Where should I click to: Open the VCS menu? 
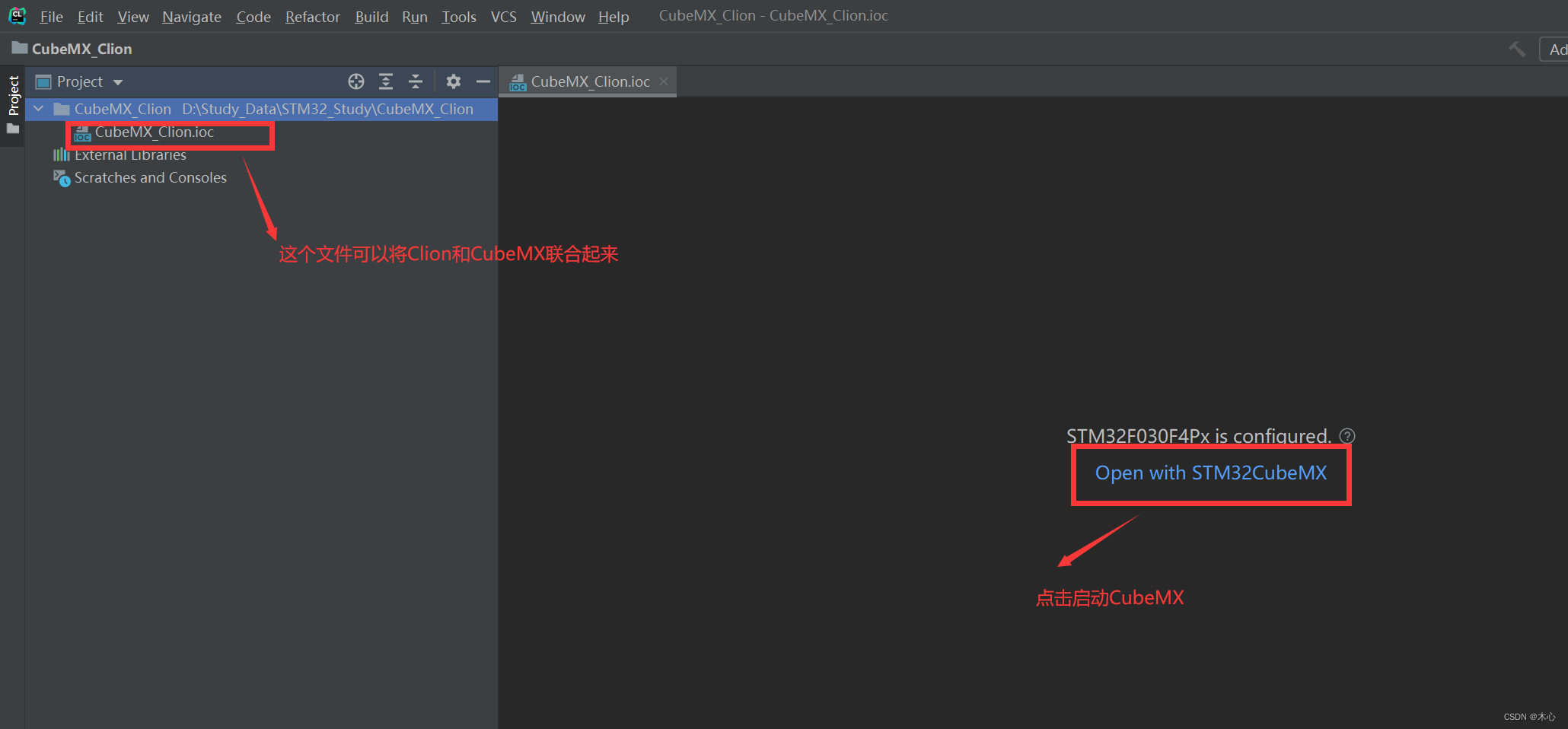[504, 17]
